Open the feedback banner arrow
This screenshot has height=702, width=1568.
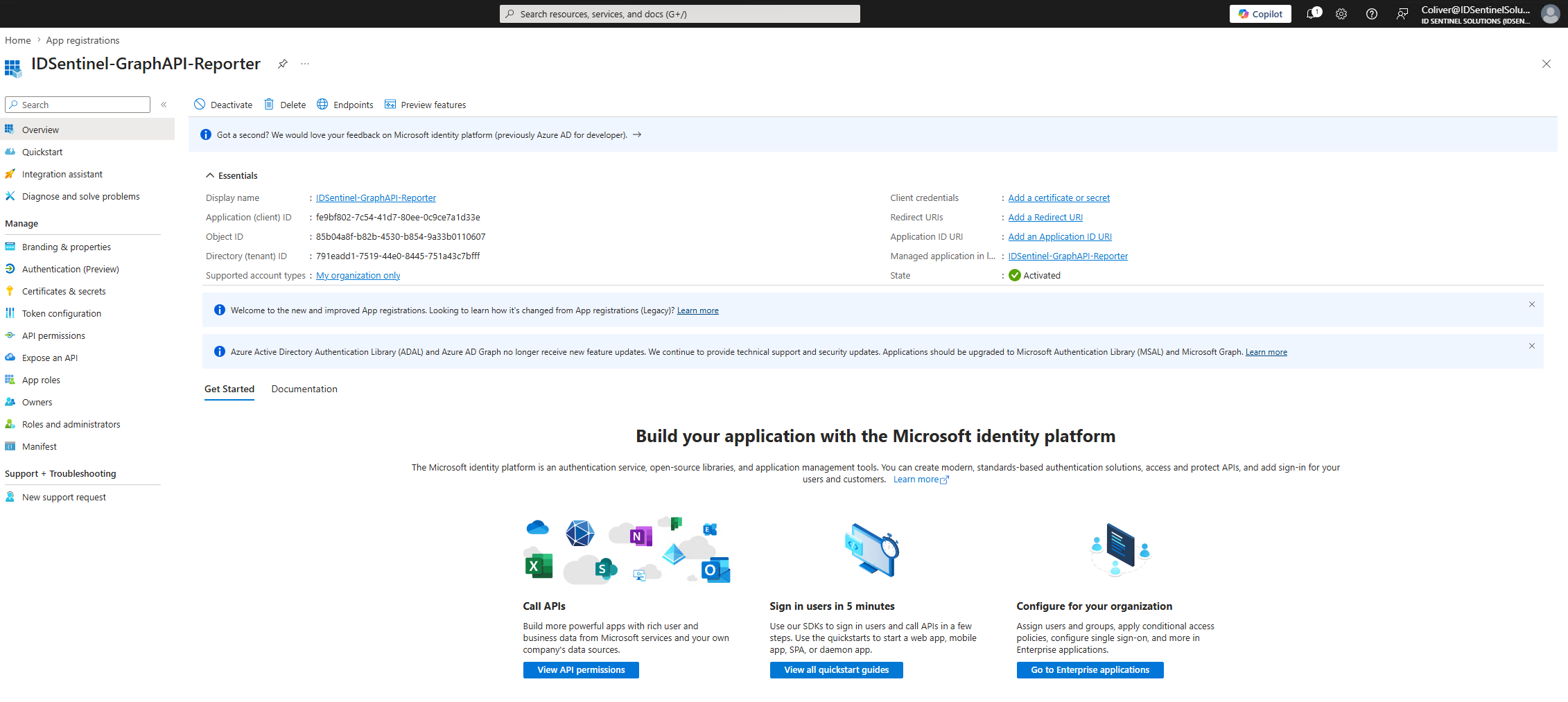coord(637,135)
